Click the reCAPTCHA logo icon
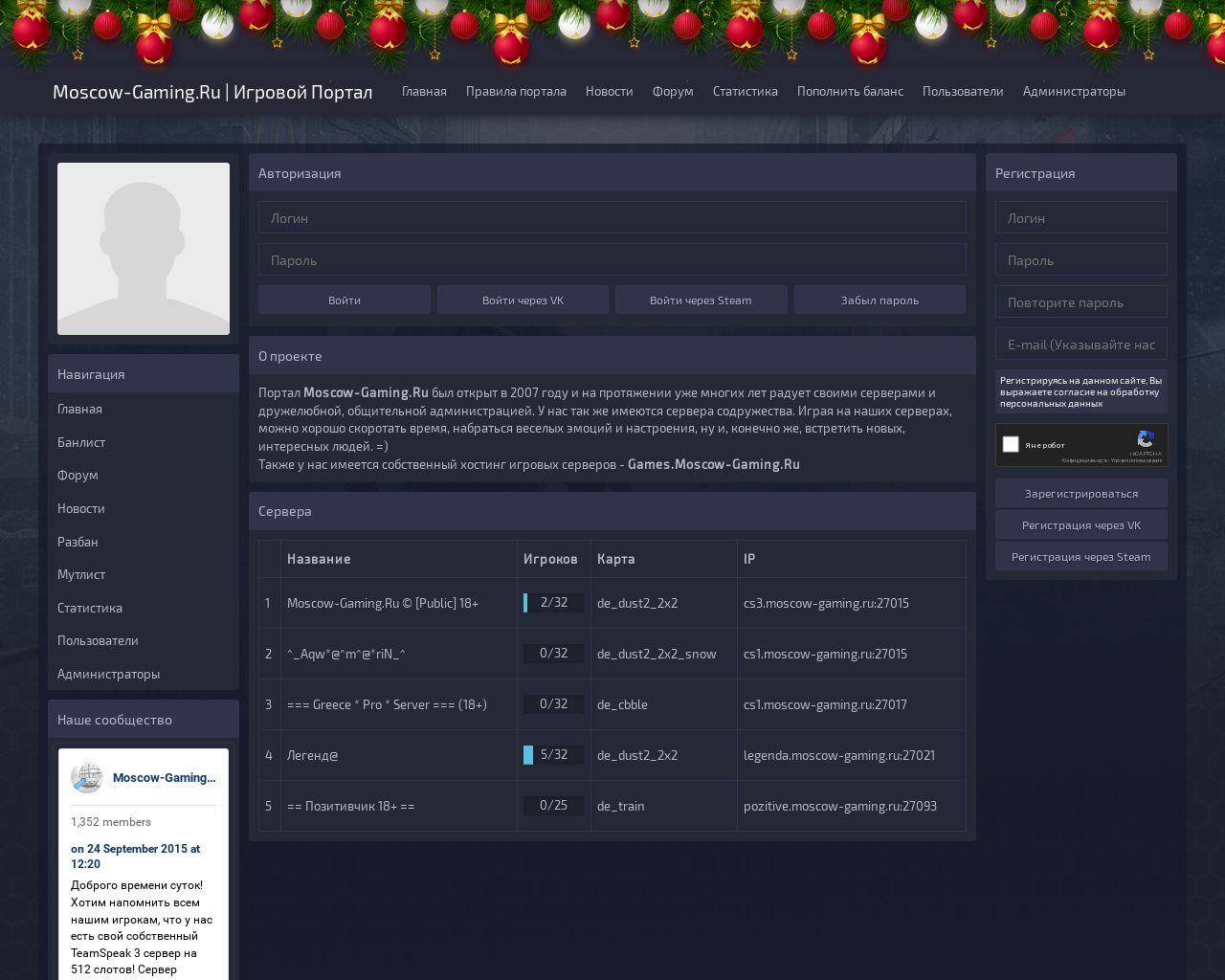The width and height of the screenshot is (1225, 980). coord(1146,439)
